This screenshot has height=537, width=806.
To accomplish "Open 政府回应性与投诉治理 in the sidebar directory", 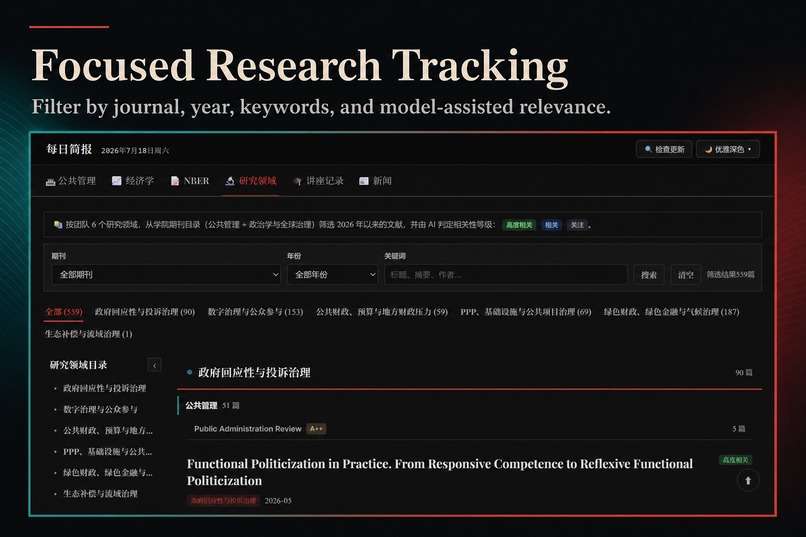I will coord(104,388).
